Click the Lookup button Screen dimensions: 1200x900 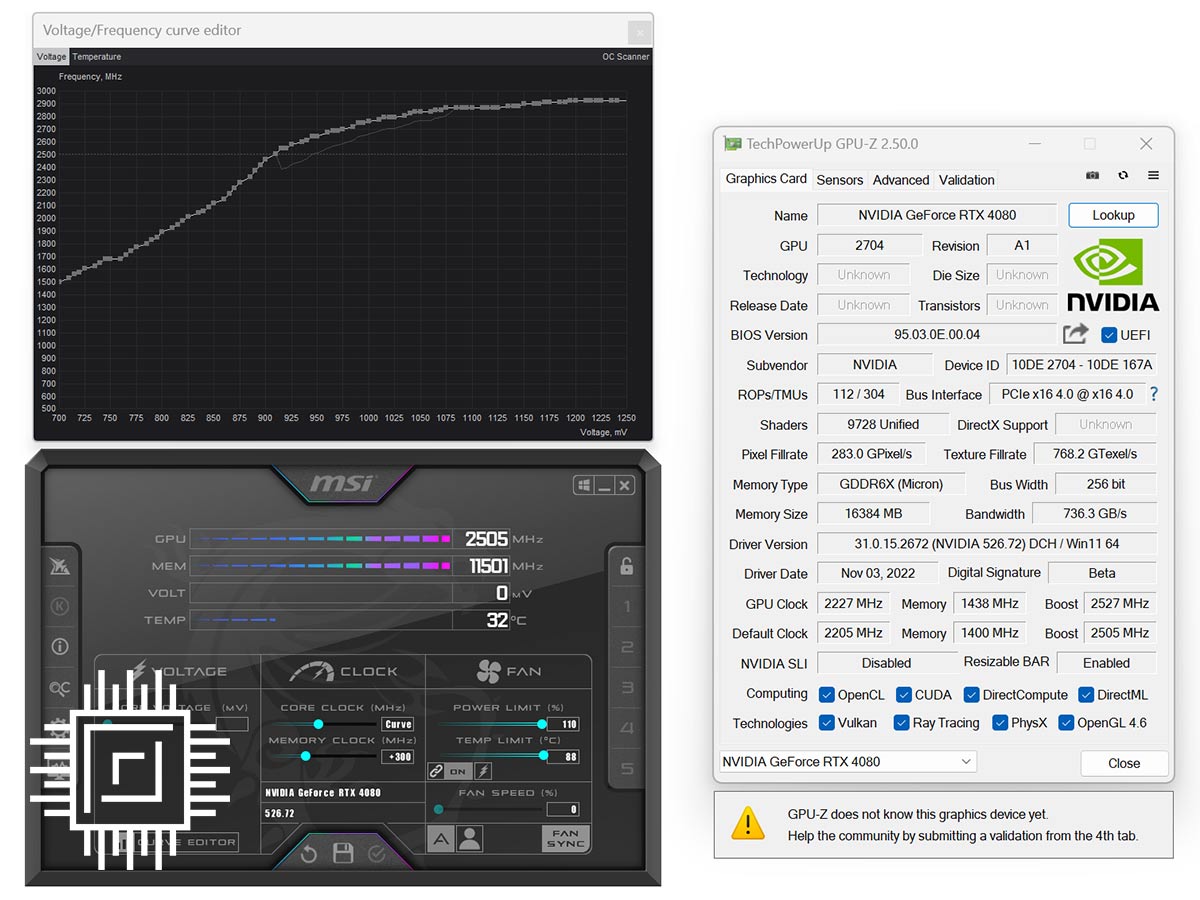pos(1113,215)
